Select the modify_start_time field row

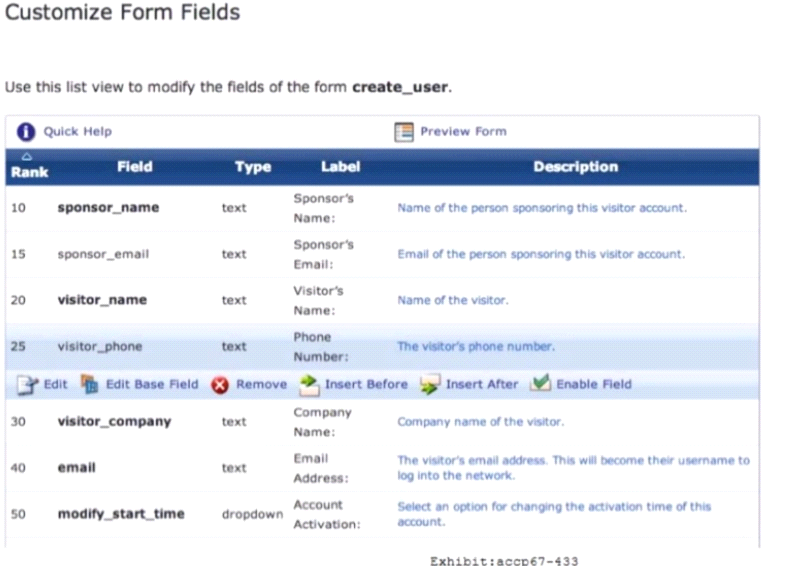click(121, 514)
